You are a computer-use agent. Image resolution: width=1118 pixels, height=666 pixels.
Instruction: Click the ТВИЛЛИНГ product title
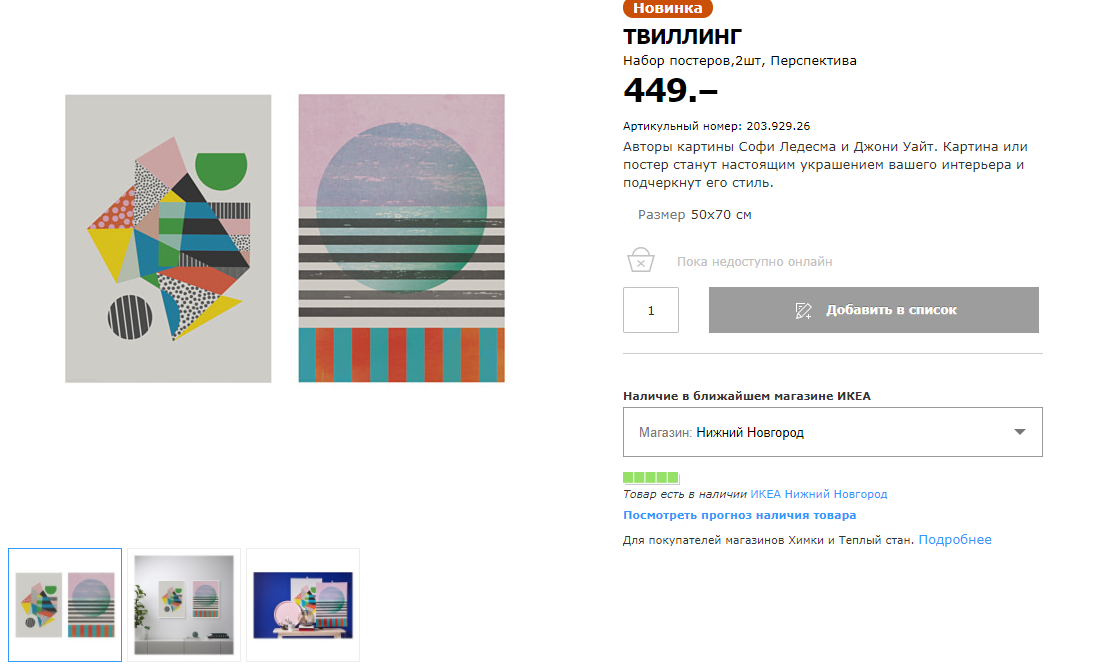coord(682,36)
